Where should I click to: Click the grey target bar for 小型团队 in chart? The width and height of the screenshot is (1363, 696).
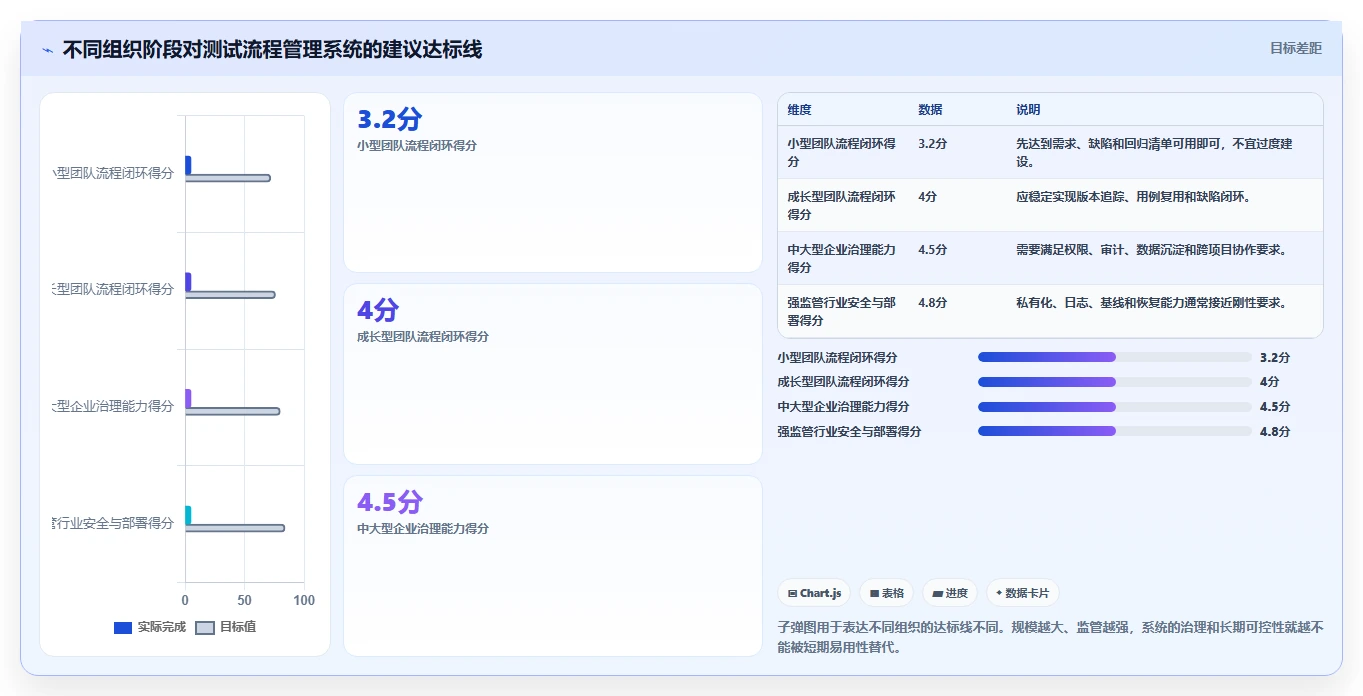pyautogui.click(x=228, y=178)
